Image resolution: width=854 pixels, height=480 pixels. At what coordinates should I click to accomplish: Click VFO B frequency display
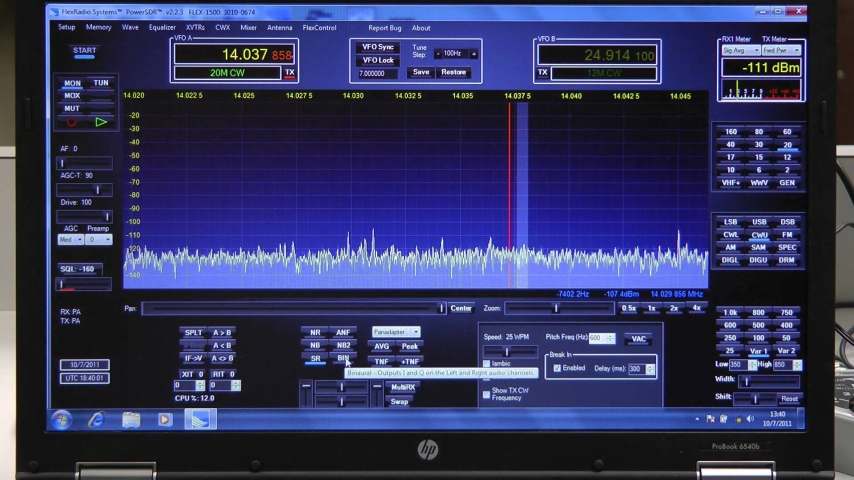597,55
